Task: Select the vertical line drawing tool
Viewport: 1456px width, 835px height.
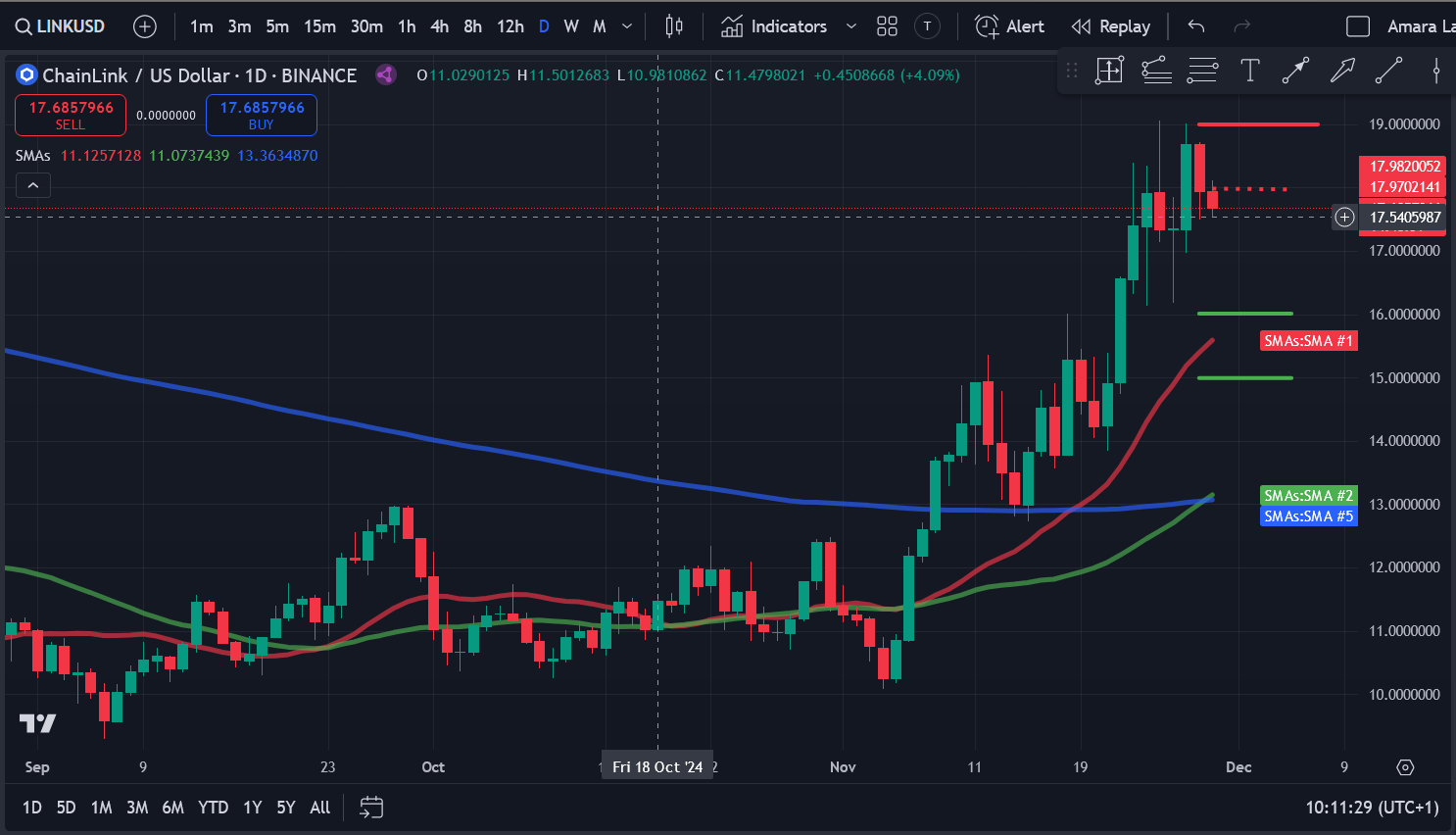Action: point(1435,70)
